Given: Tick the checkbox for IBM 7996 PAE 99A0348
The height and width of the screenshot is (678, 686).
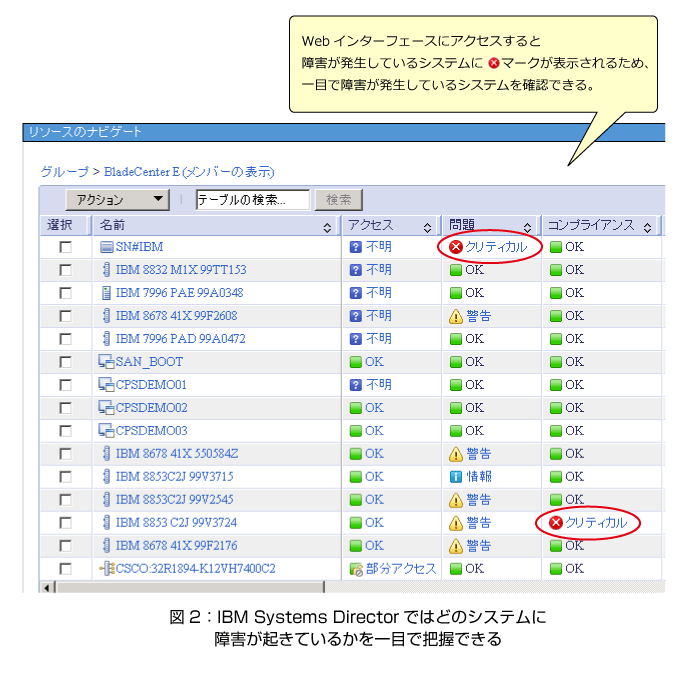Looking at the screenshot, I should (66, 293).
